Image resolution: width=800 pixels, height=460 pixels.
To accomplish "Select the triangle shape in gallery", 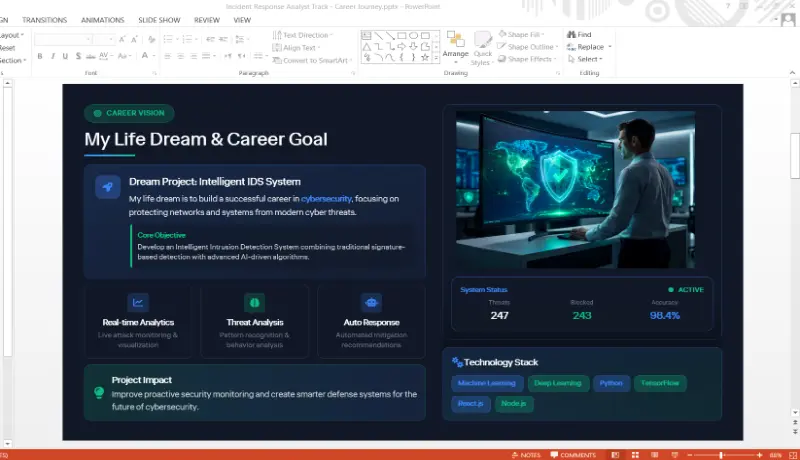I will [366, 47].
